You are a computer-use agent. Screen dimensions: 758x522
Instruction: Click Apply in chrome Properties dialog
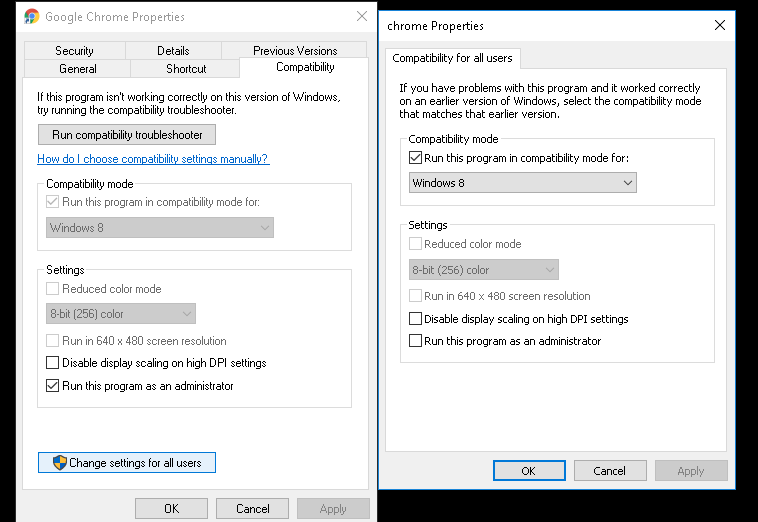coord(691,471)
